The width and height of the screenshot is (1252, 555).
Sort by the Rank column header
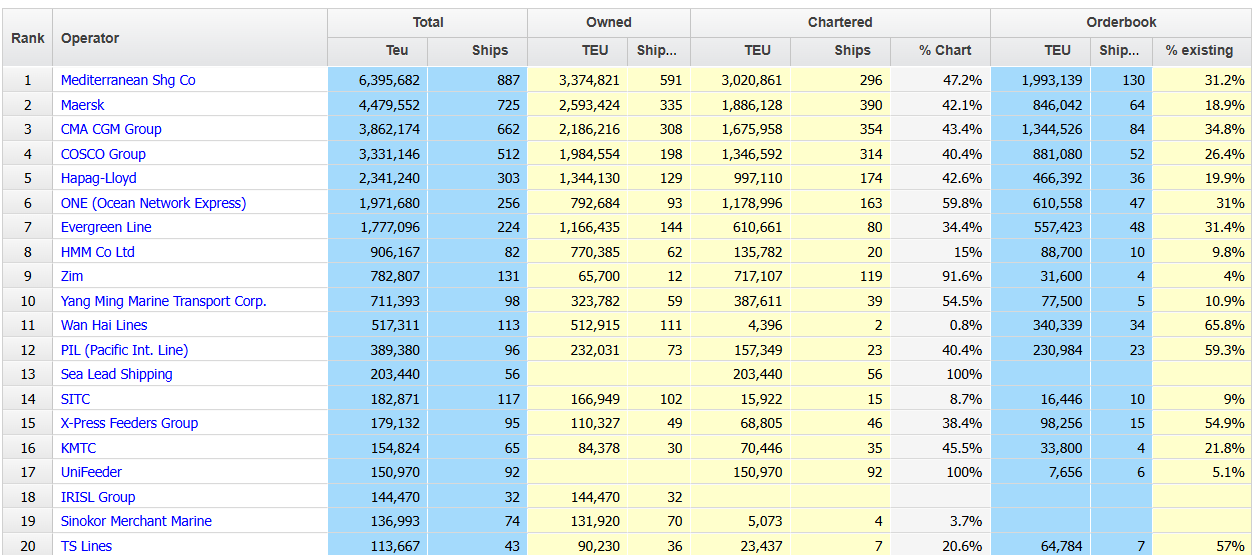click(28, 38)
